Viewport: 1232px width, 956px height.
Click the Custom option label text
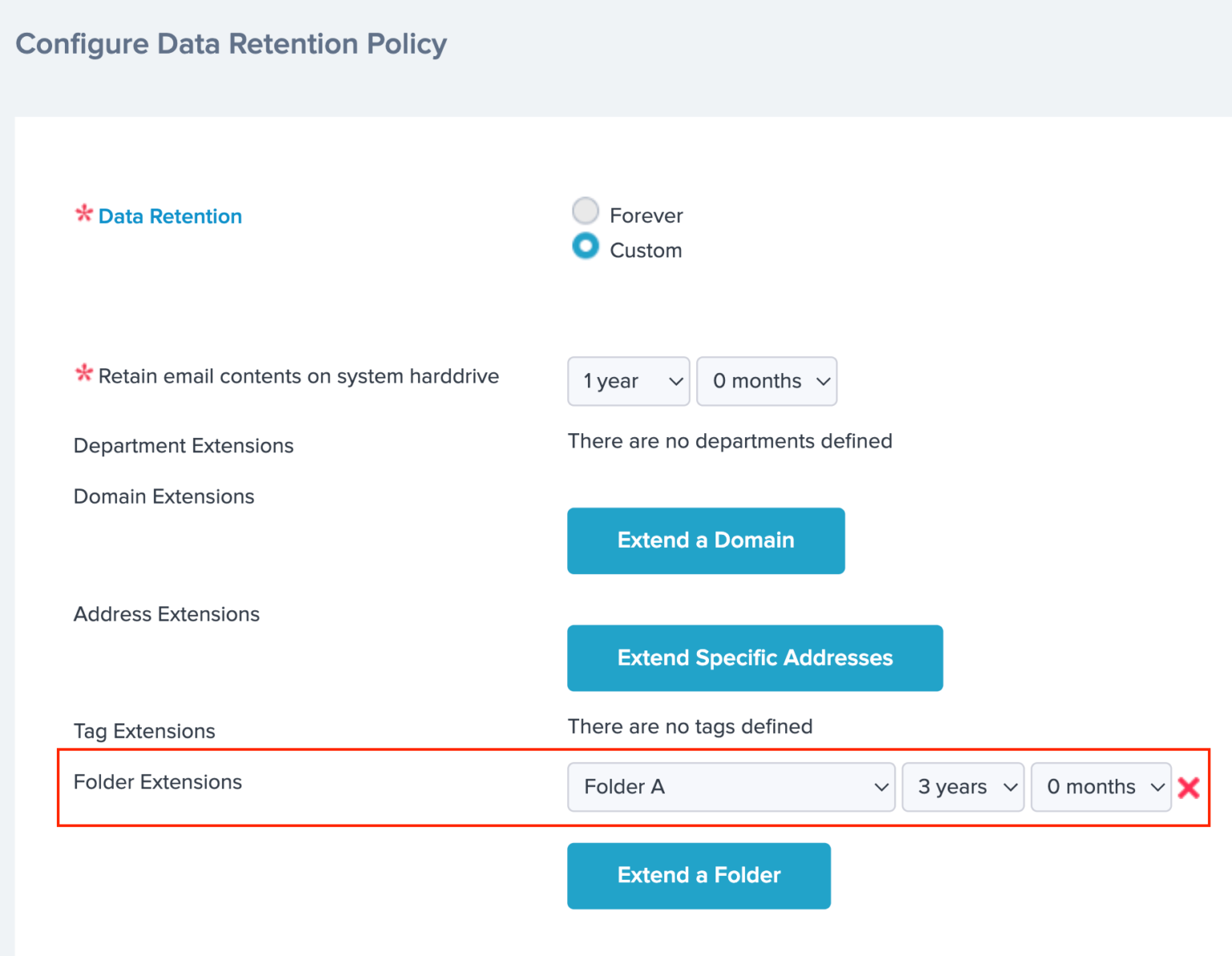pos(646,250)
